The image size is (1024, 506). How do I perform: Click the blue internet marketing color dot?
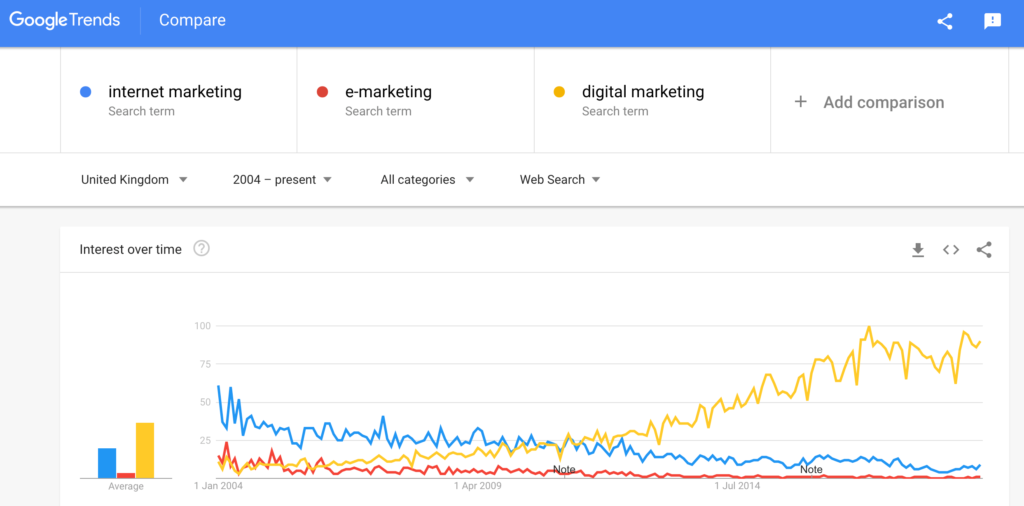coord(85,92)
